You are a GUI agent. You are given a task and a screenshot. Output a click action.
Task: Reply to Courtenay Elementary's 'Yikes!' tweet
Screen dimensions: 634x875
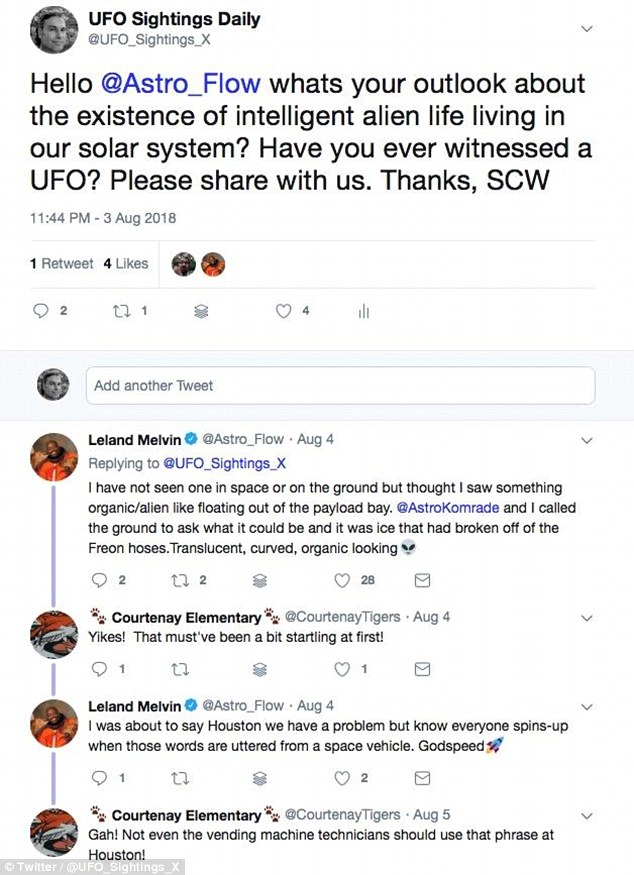click(98, 668)
